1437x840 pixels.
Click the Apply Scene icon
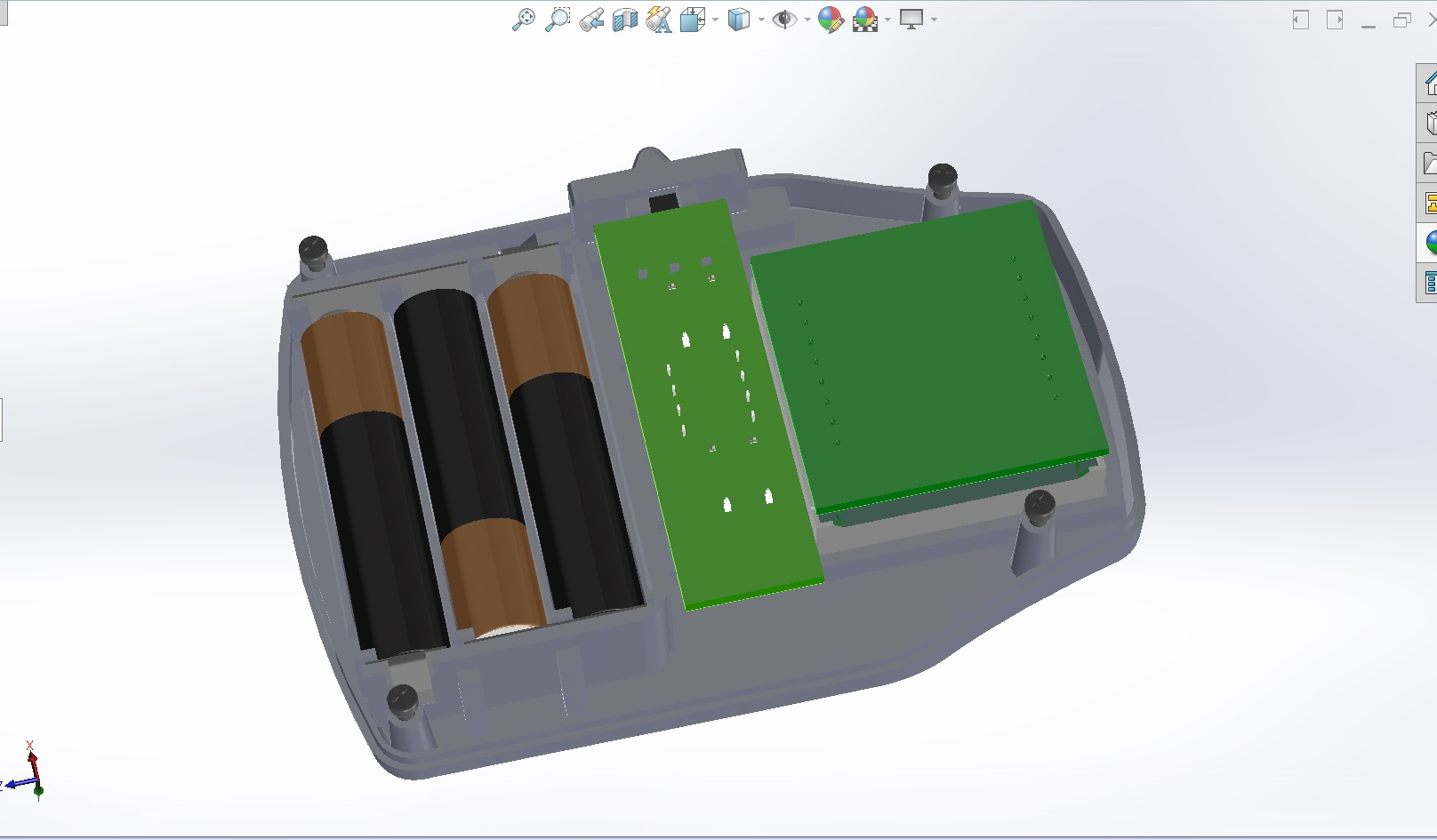pyautogui.click(x=865, y=20)
